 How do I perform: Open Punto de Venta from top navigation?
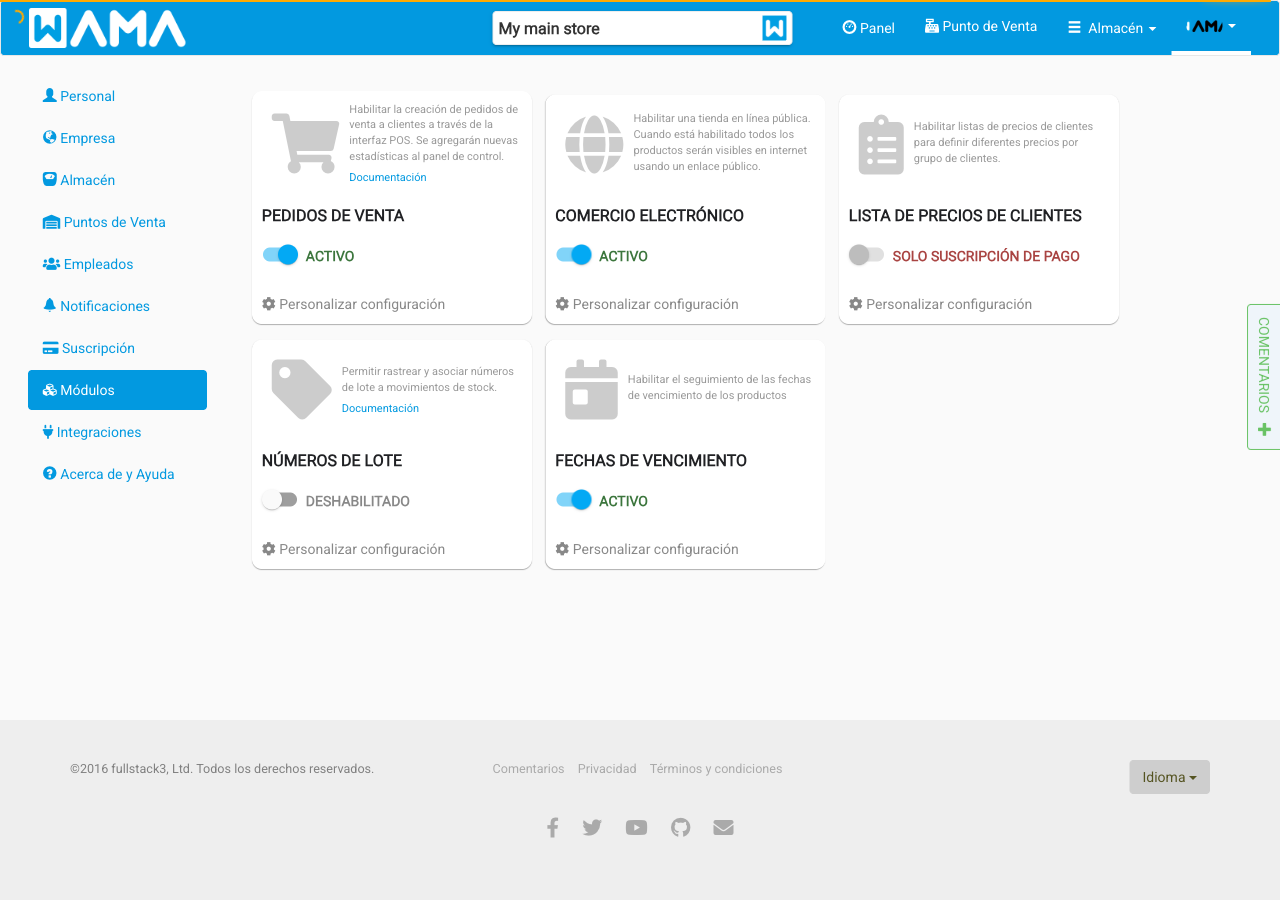tap(981, 27)
